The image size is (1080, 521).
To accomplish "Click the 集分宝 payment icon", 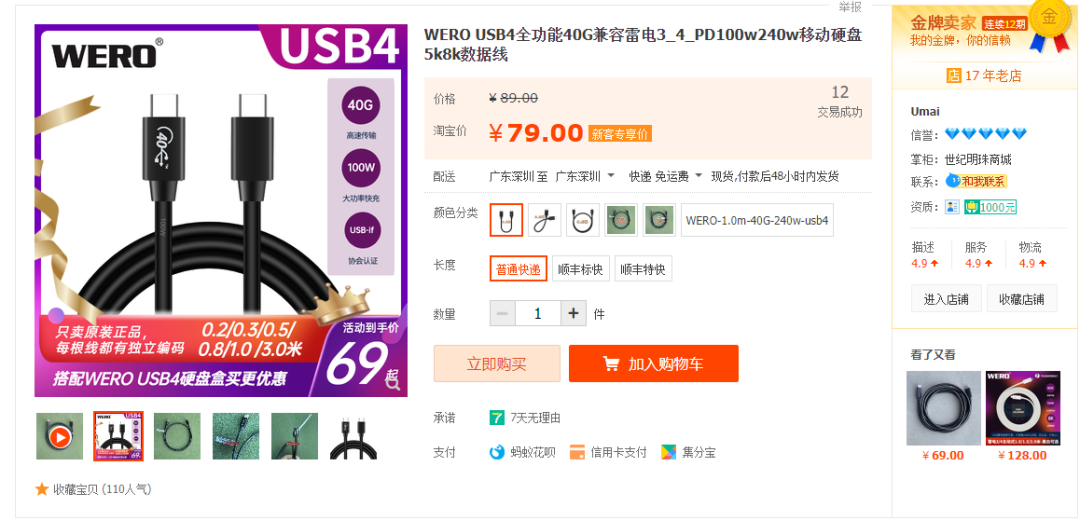I will point(669,452).
